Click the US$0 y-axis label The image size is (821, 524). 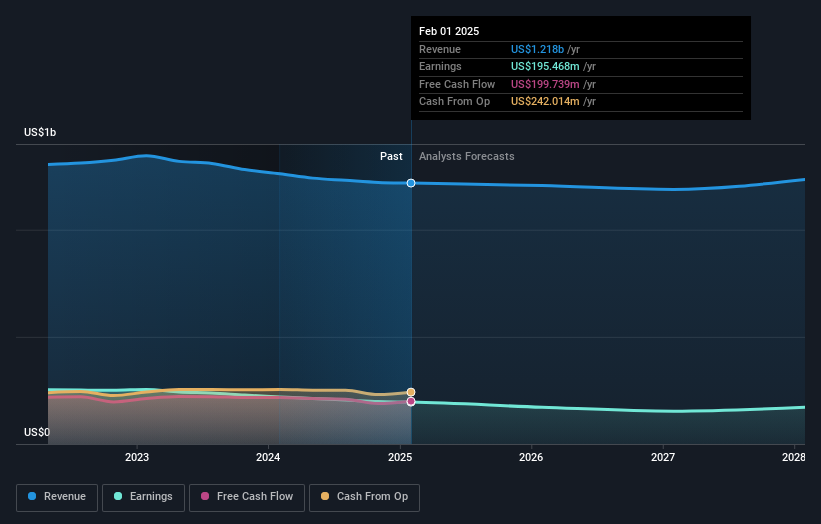click(37, 432)
